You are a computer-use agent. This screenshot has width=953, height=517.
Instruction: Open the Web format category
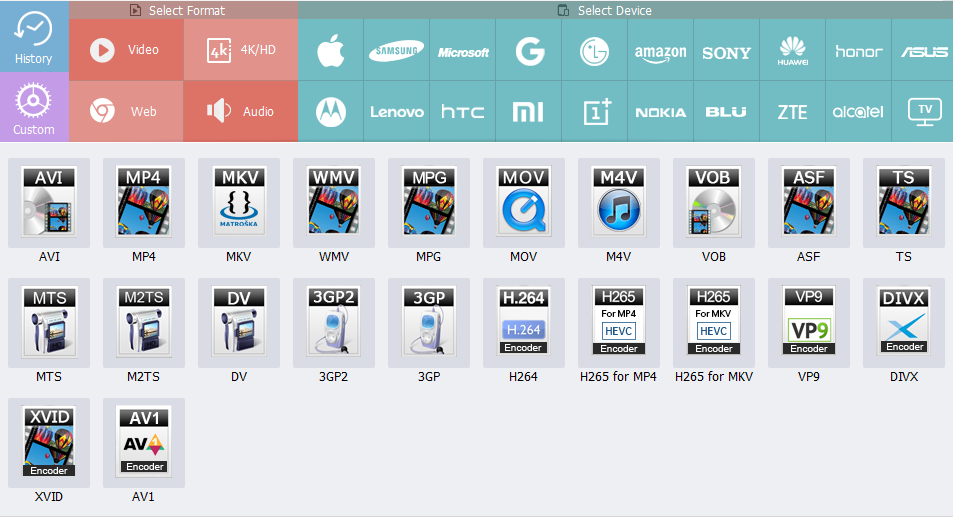[126, 111]
